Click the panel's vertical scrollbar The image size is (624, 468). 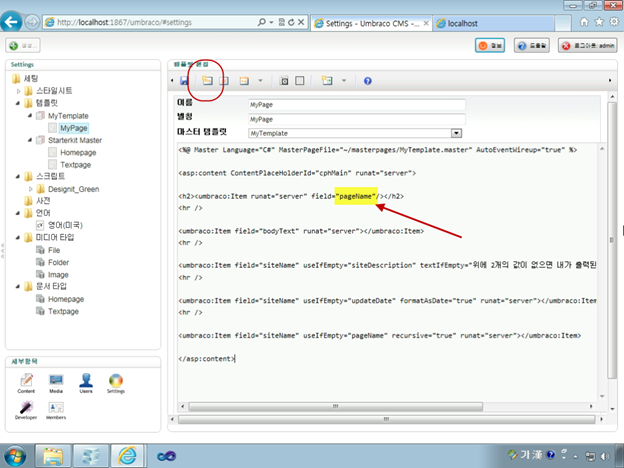point(612,240)
